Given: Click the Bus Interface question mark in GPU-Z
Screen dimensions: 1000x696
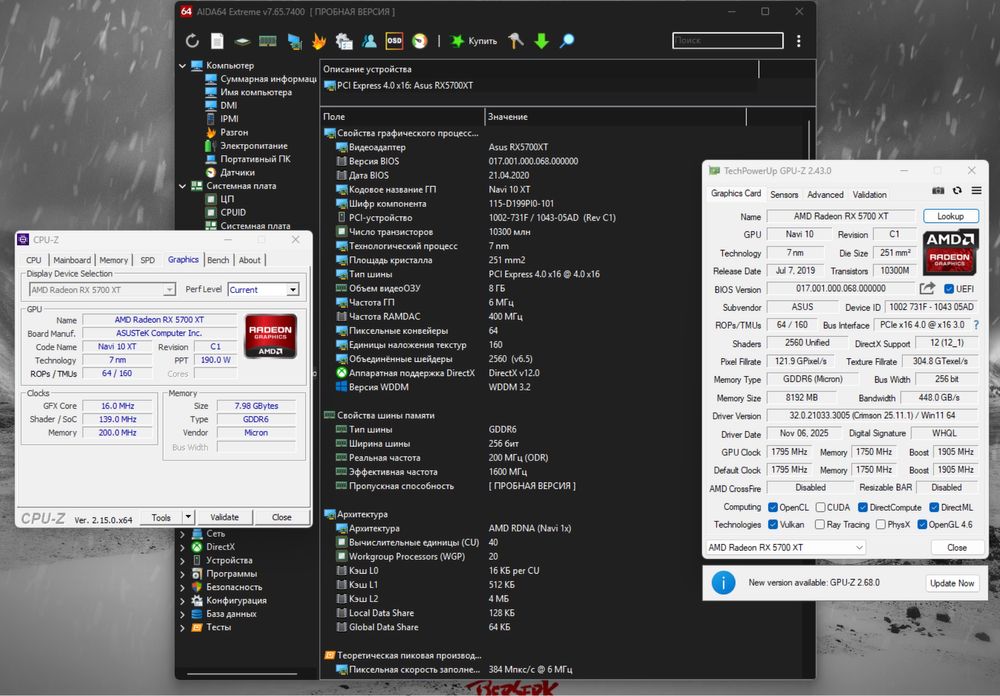Looking at the screenshot, I should pos(976,325).
